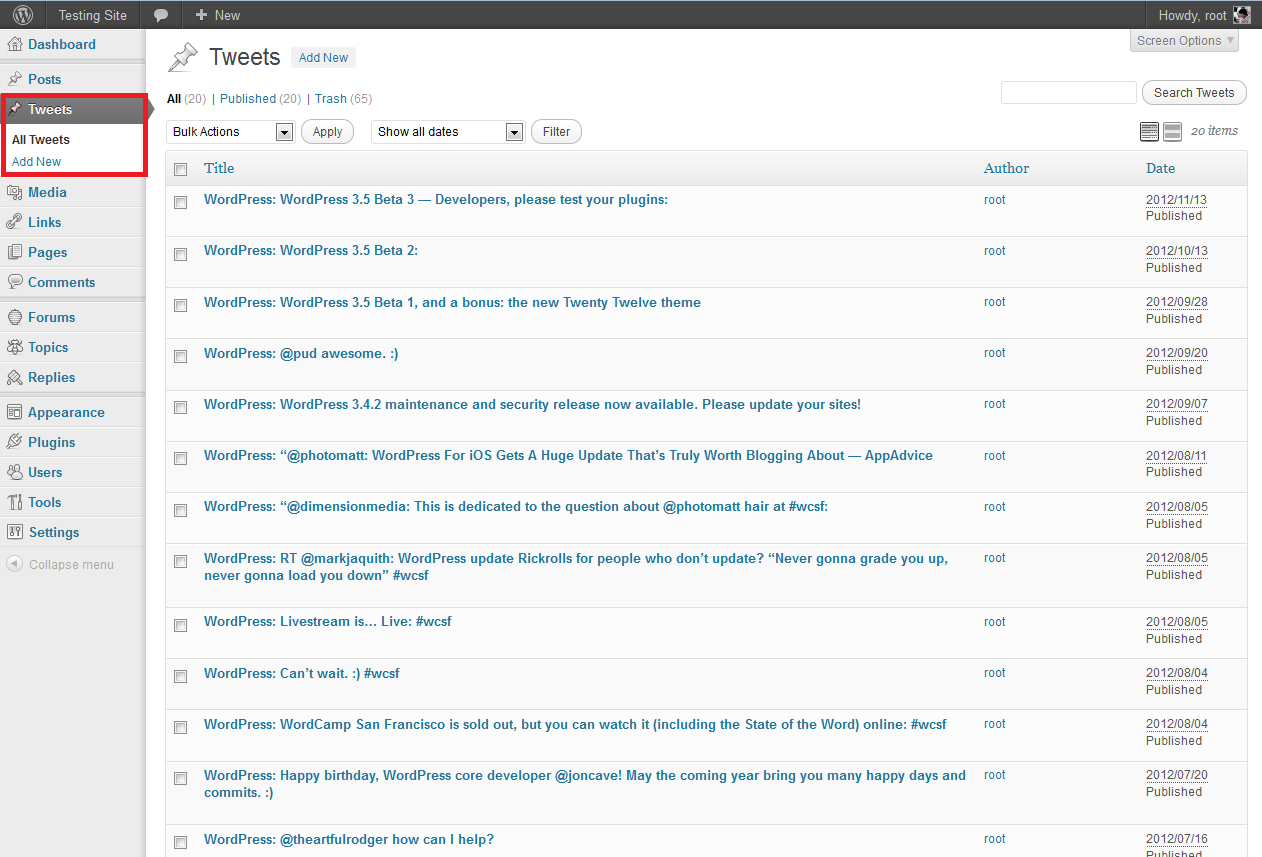
Task: Sort by the Title column header
Action: [219, 168]
